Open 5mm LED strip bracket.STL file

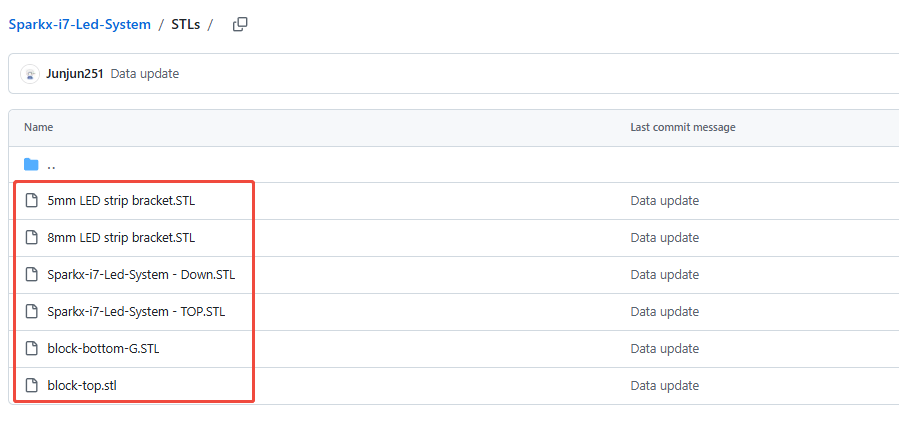click(121, 201)
